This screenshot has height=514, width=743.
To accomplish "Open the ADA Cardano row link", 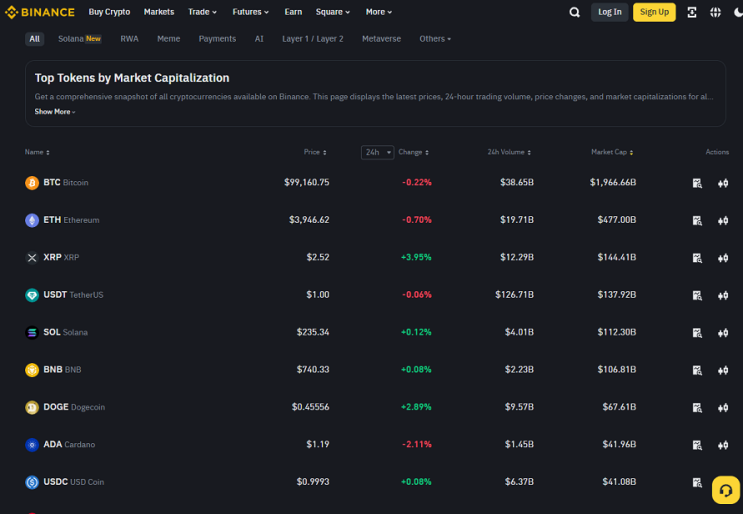I will 60,444.
